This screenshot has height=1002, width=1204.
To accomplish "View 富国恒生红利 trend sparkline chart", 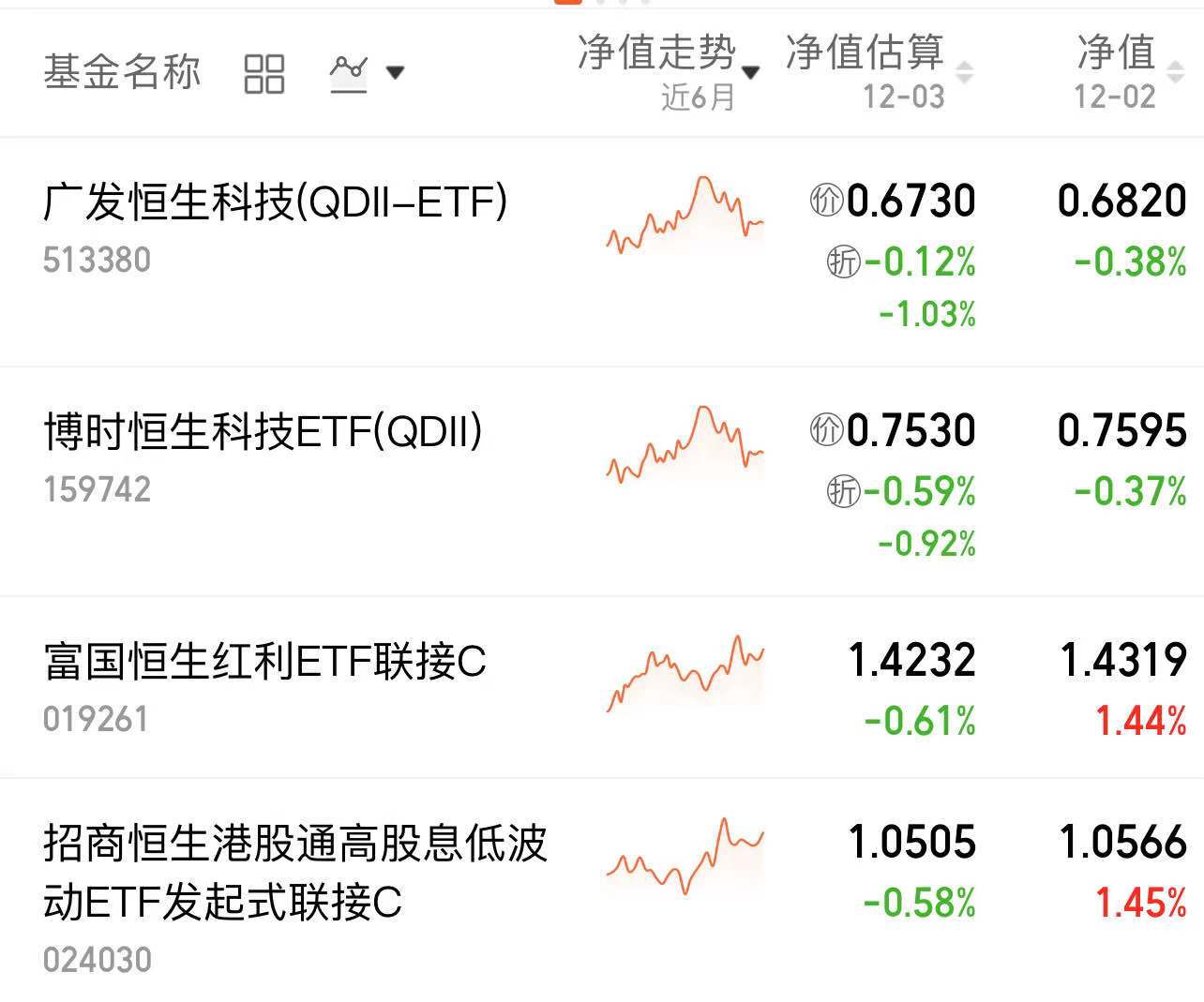I will click(685, 673).
